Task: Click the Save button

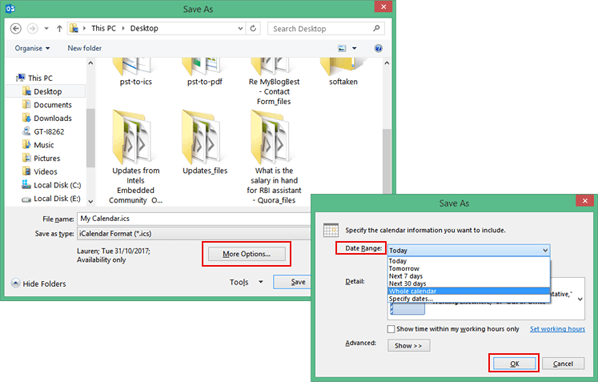Action: click(x=292, y=282)
